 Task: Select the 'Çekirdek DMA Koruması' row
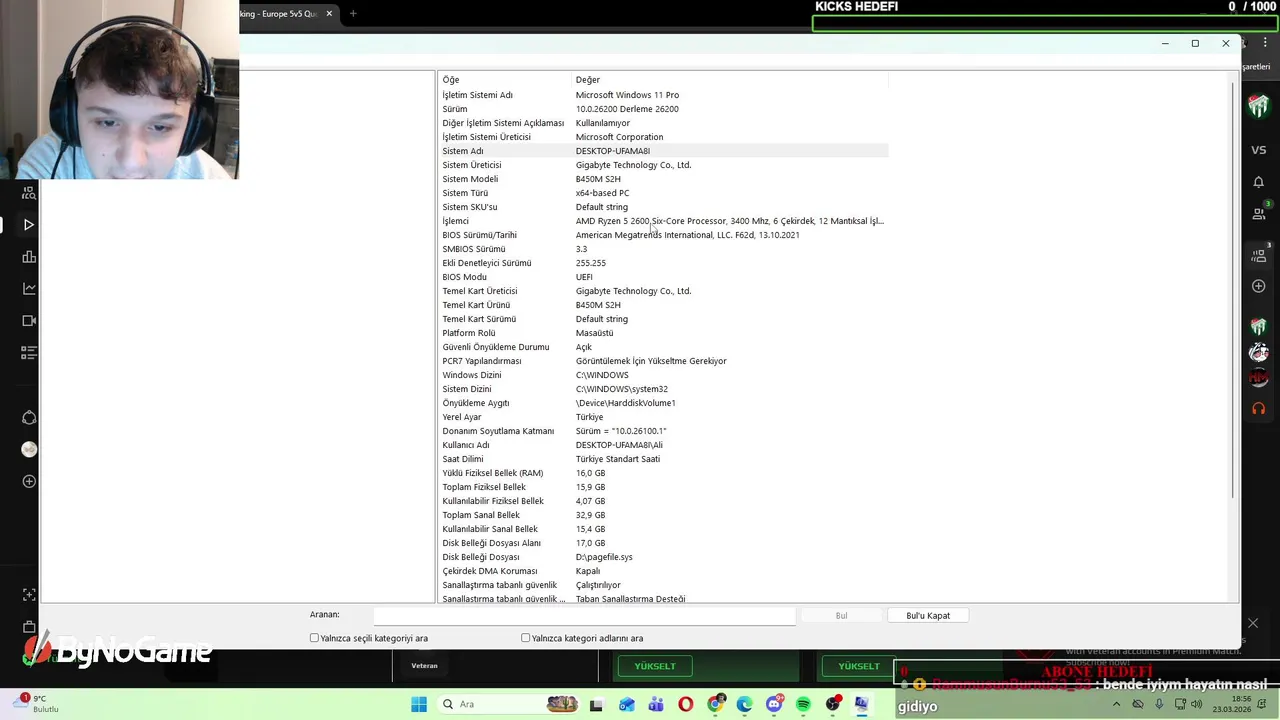tap(663, 571)
